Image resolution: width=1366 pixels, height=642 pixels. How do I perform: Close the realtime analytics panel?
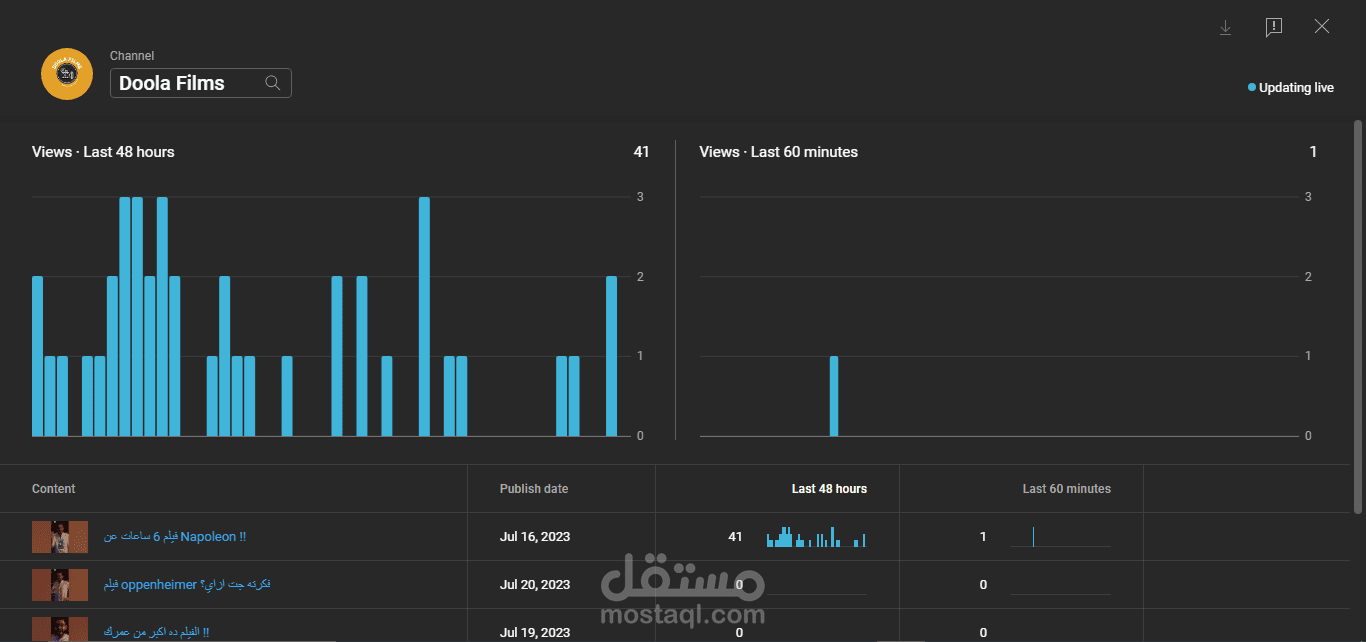tap(1322, 27)
